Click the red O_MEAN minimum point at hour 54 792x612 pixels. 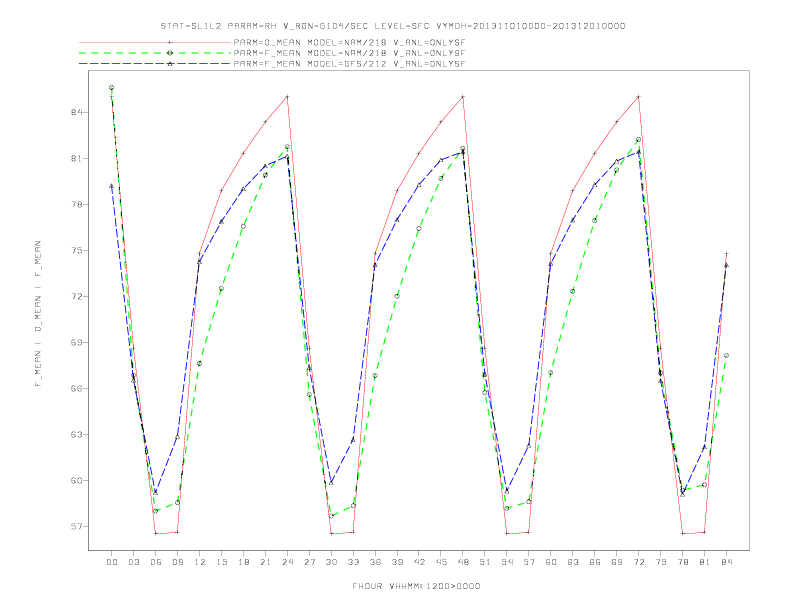(x=507, y=533)
